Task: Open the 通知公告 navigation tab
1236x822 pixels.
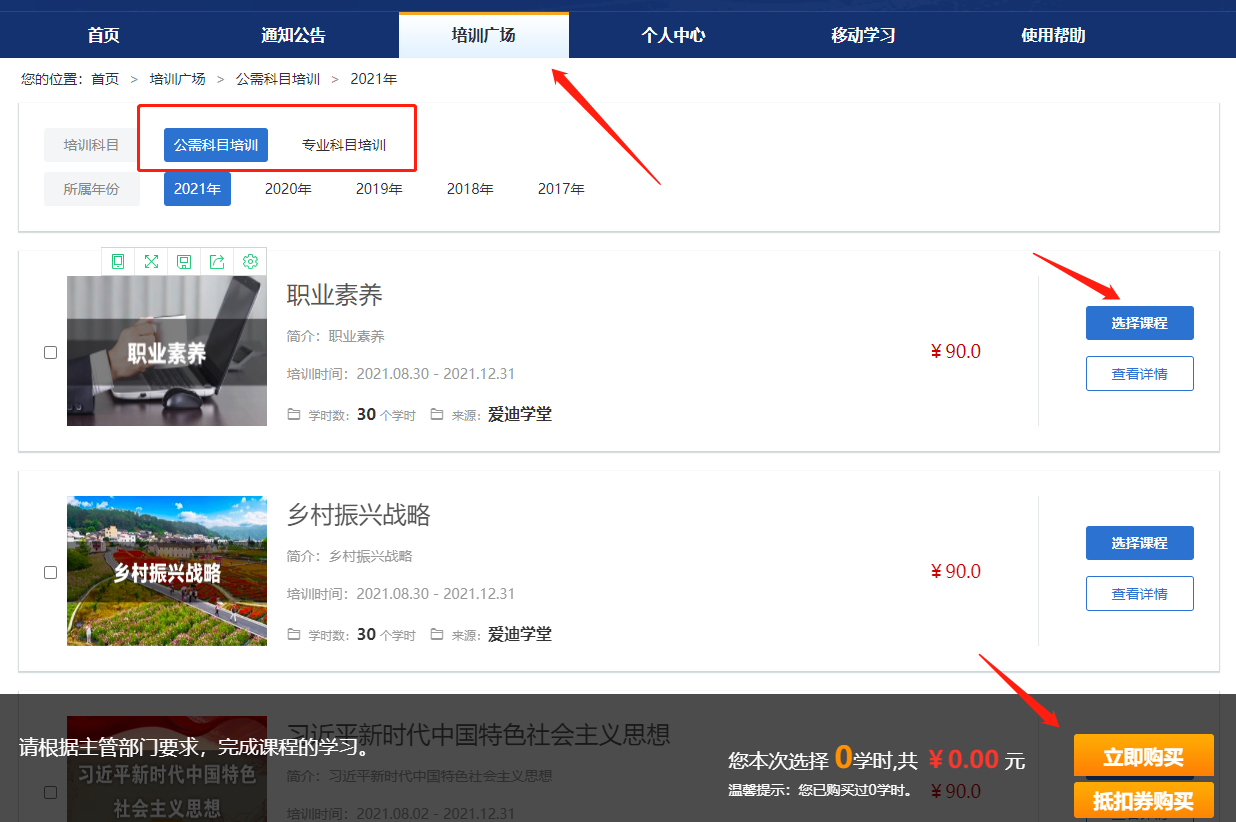Action: point(293,35)
